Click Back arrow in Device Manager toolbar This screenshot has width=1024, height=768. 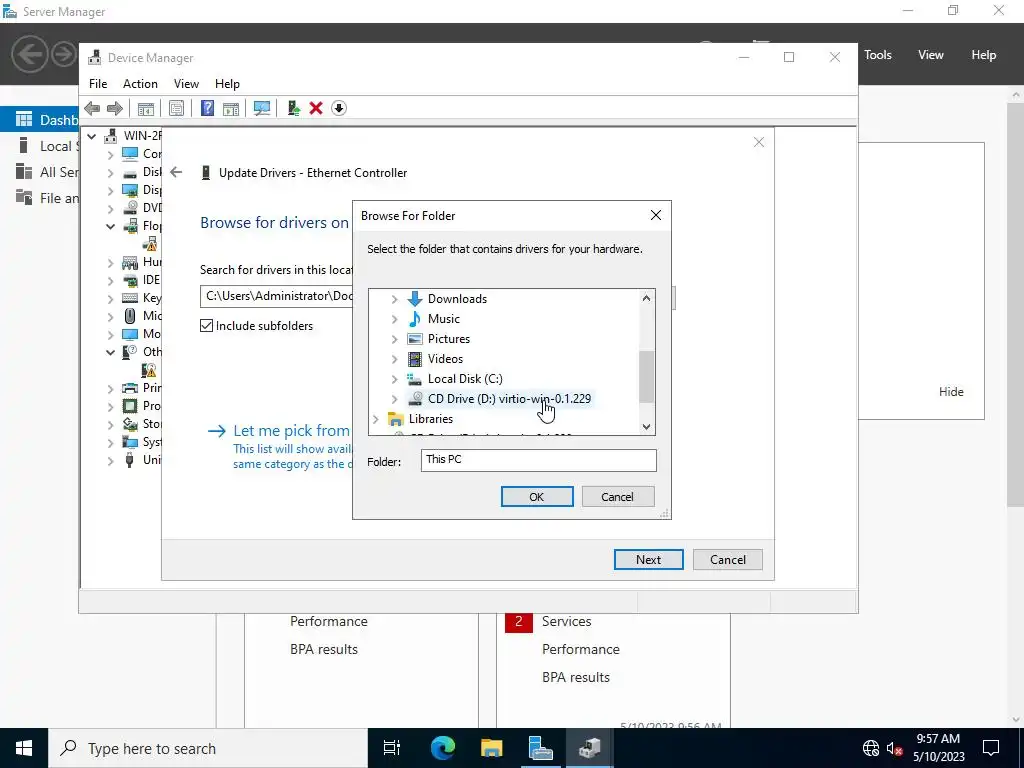(x=92, y=108)
